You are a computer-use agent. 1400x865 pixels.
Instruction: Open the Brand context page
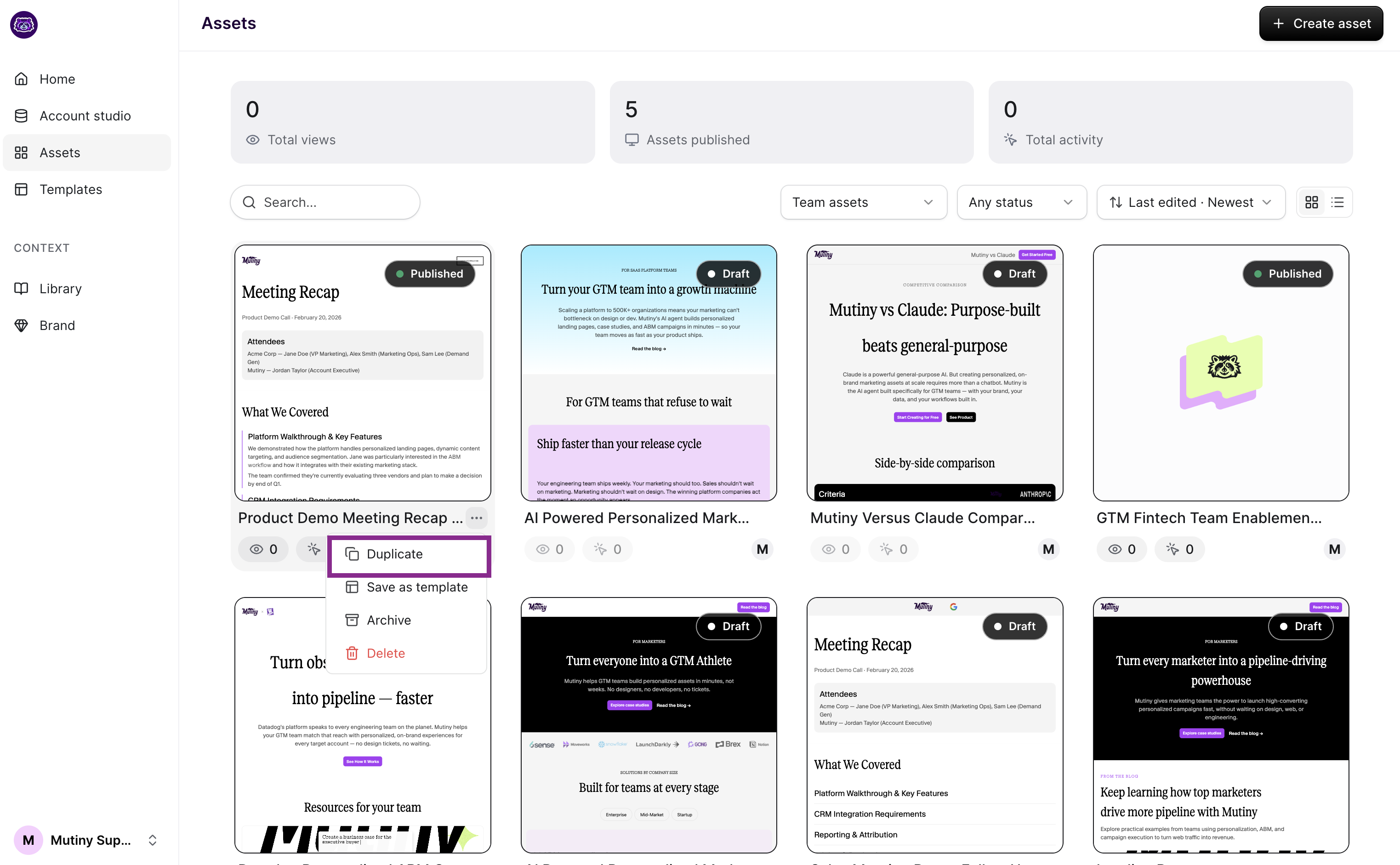coord(86,325)
